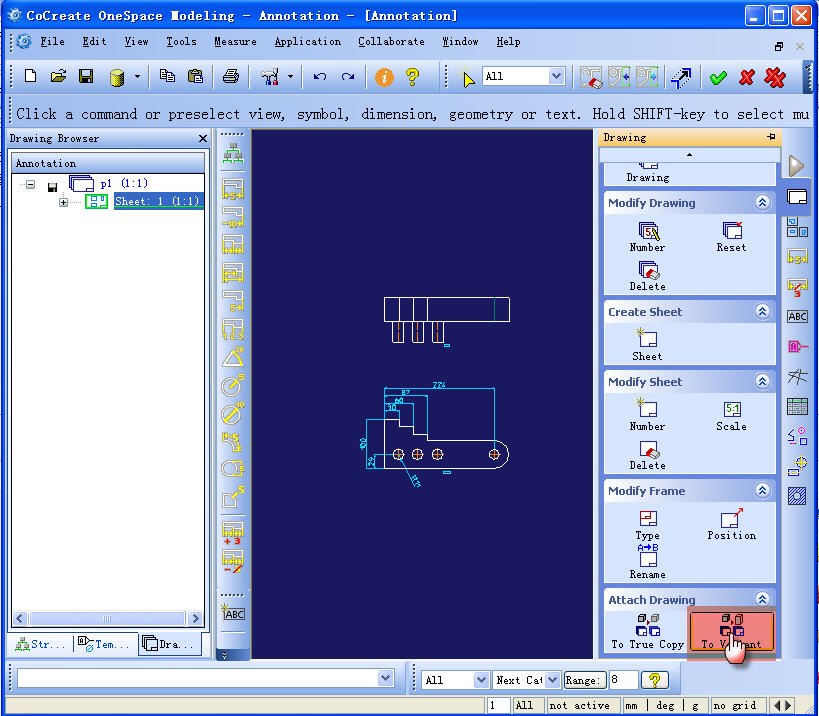Viewport: 819px width, 716px height.
Task: Click the orange info icon
Action: (x=384, y=77)
